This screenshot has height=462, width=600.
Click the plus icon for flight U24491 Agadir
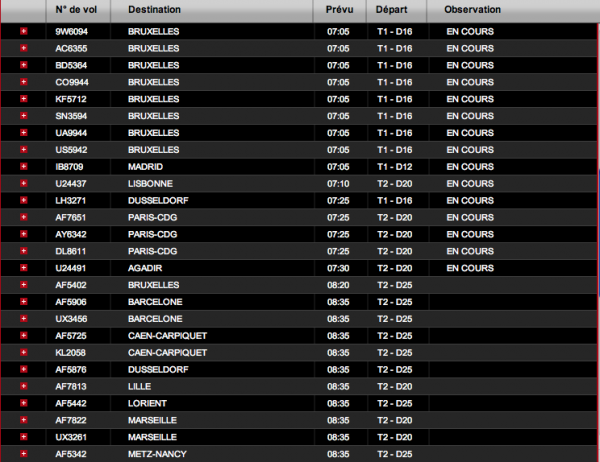point(24,268)
